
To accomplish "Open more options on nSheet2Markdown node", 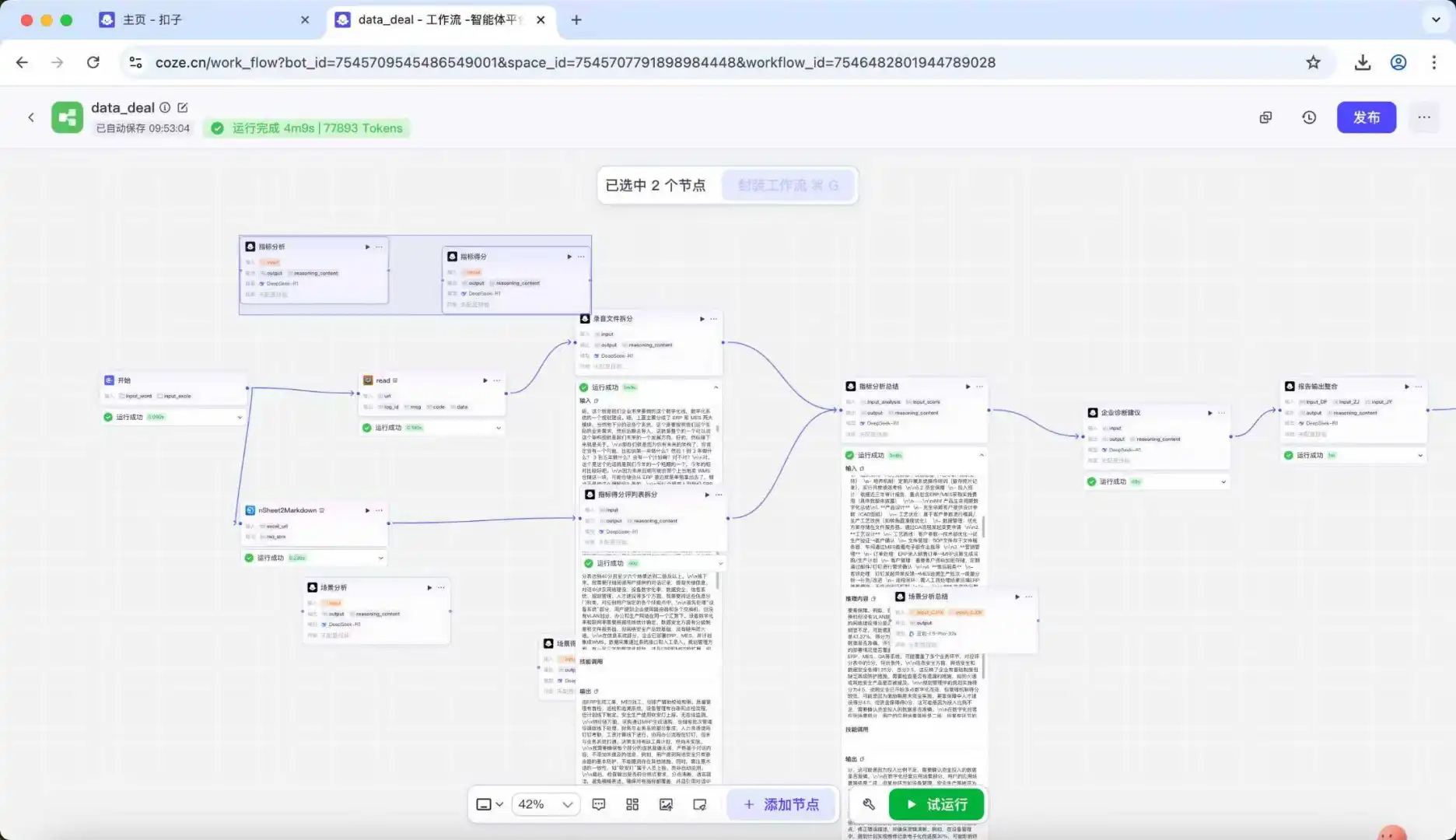I will [380, 510].
